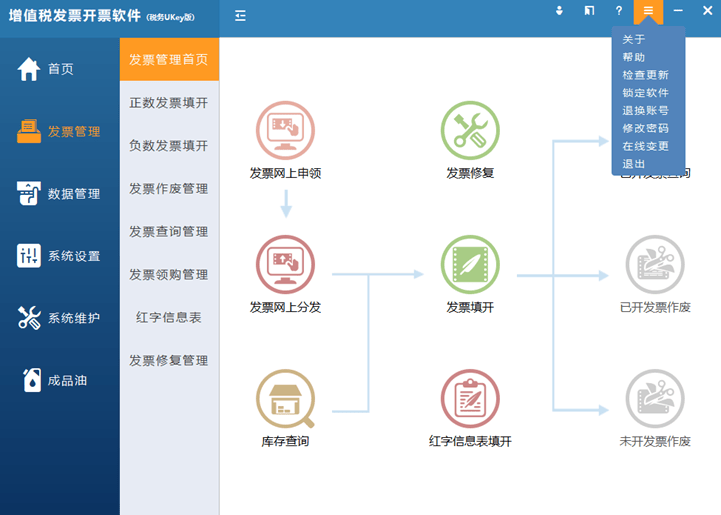Click the 库存查询 icon

tap(285, 398)
